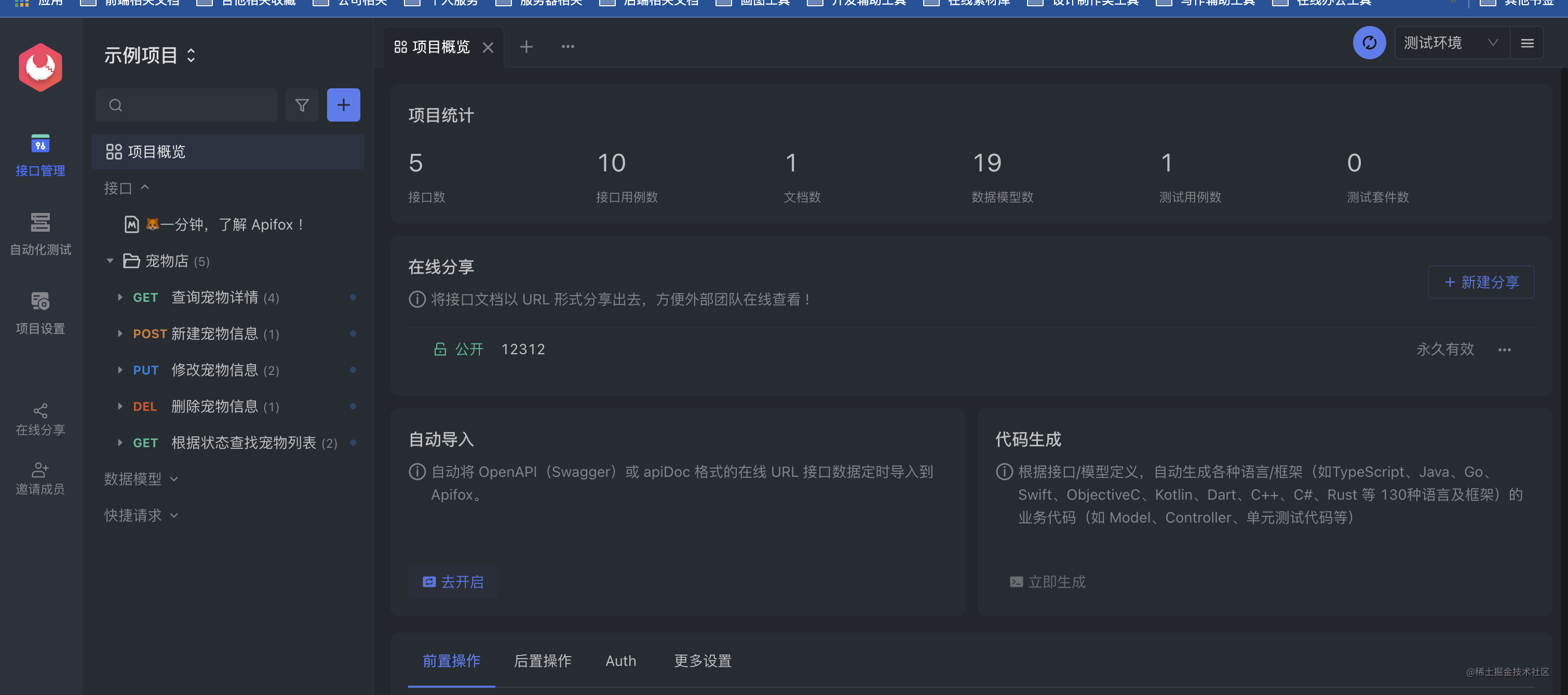
Task: Open the 自动化测试 sidebar section
Action: pyautogui.click(x=40, y=234)
